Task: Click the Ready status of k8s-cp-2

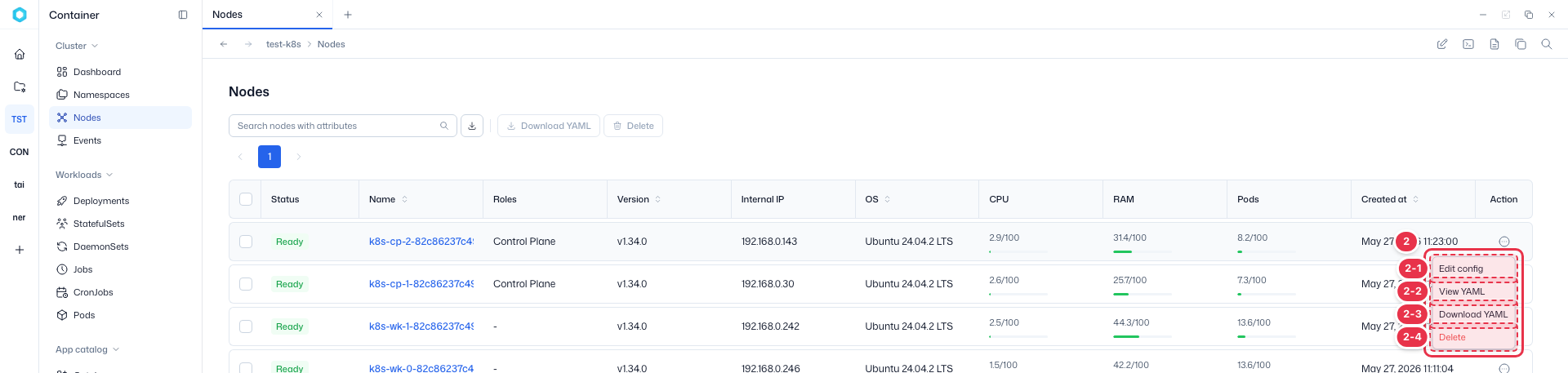Action: click(290, 242)
